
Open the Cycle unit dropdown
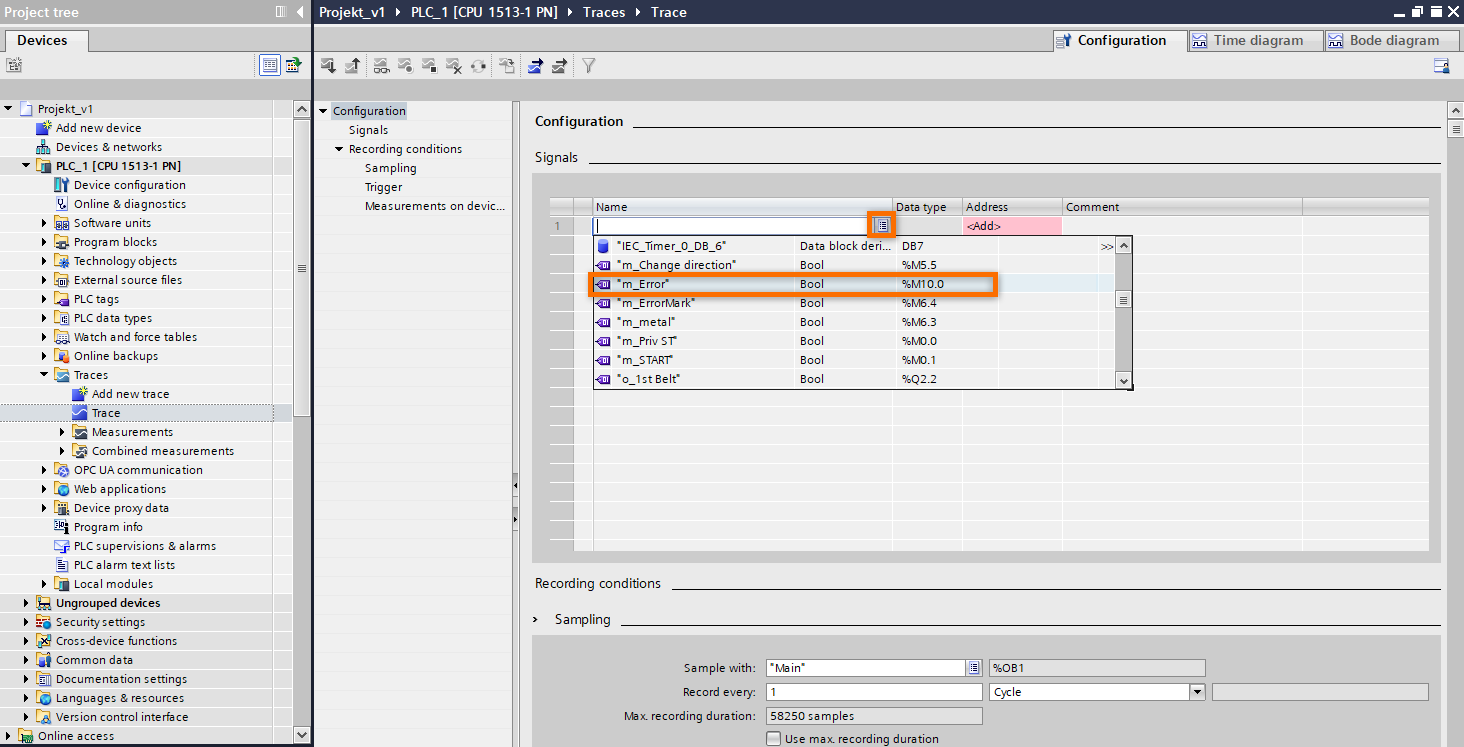click(1196, 692)
